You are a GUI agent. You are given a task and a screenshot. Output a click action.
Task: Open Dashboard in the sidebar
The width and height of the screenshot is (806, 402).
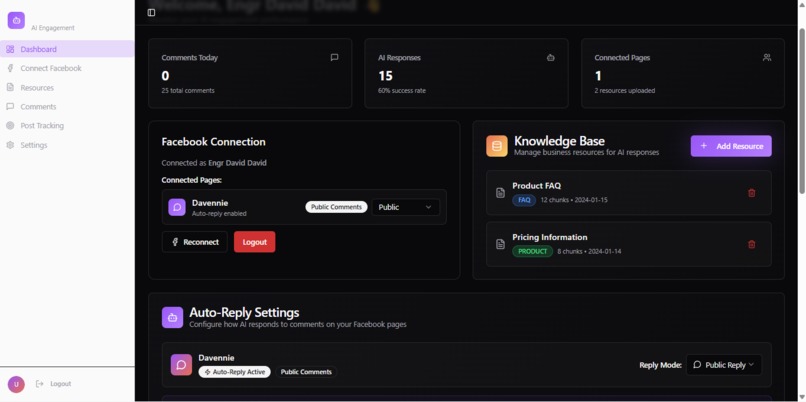[x=67, y=49]
